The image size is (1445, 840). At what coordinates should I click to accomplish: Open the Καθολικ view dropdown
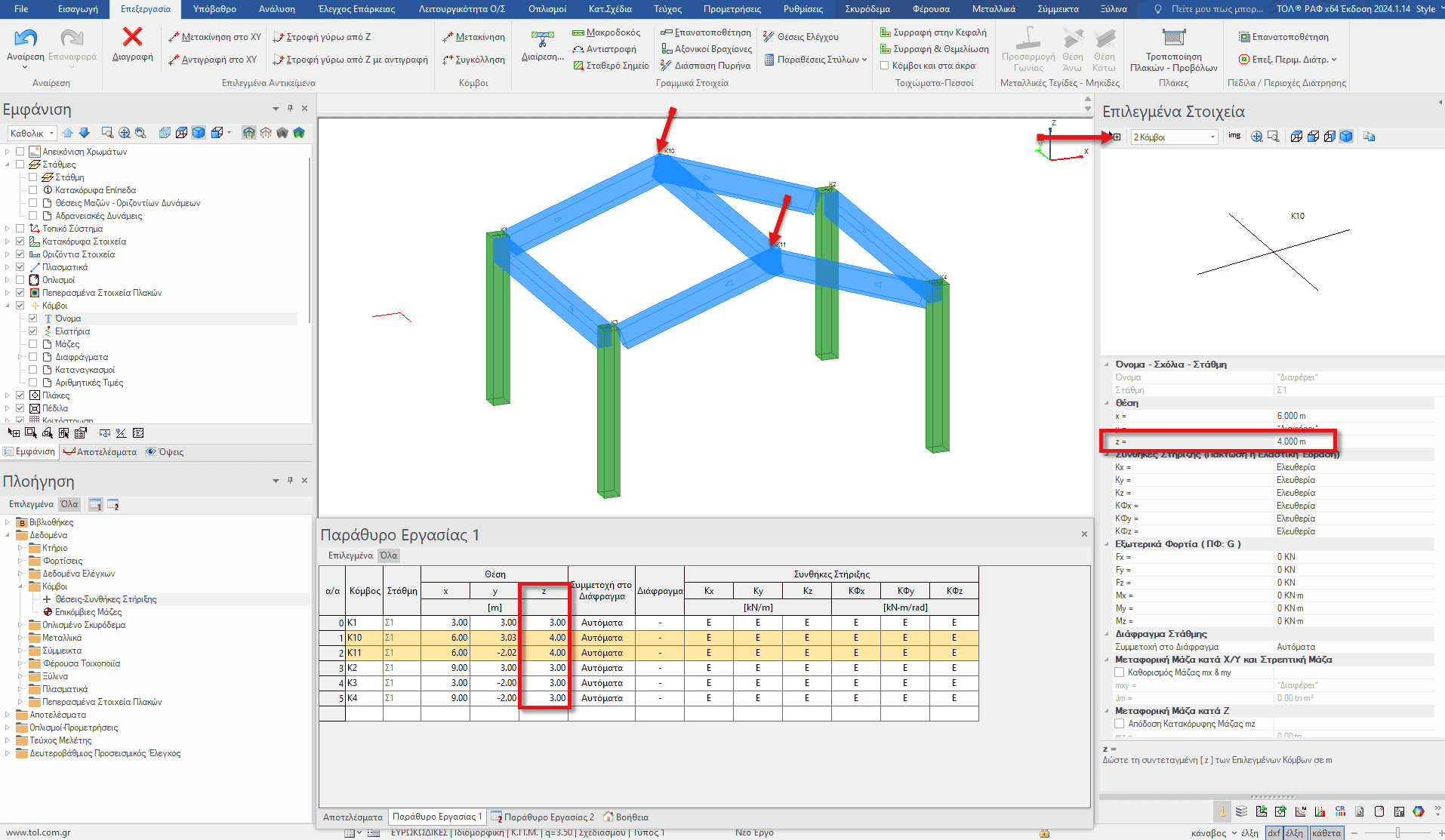(x=32, y=134)
